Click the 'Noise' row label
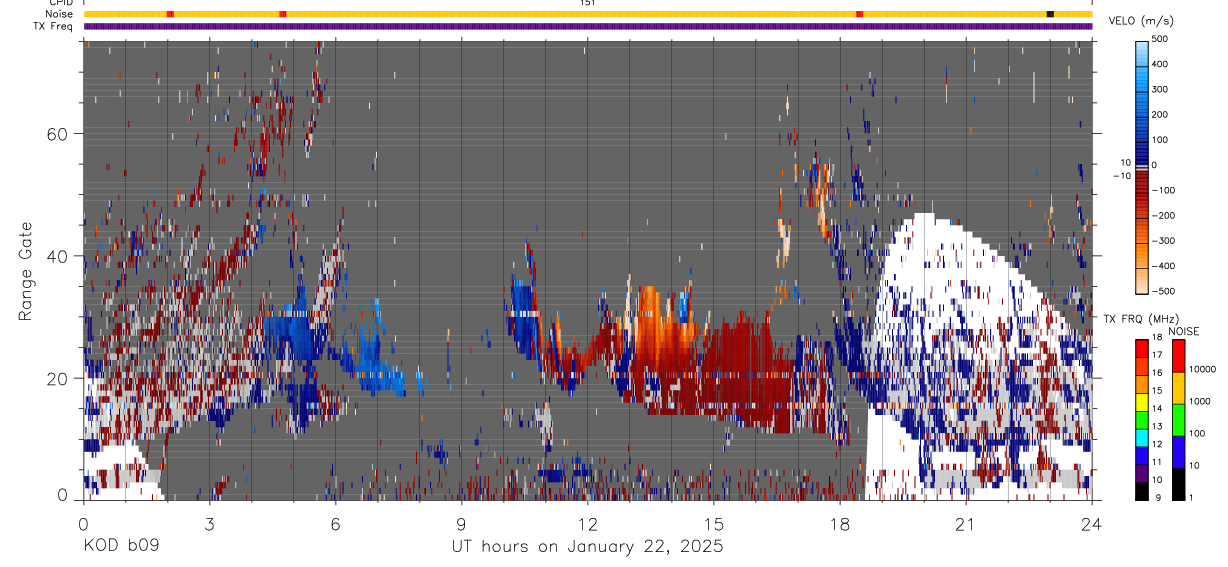Viewport: 1228px width, 567px height. (x=59, y=14)
